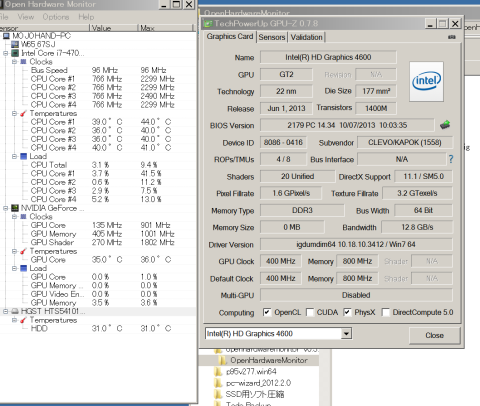Click the hard drive icon beside HGST HTS5410
The image size is (480, 406).
coord(15,311)
